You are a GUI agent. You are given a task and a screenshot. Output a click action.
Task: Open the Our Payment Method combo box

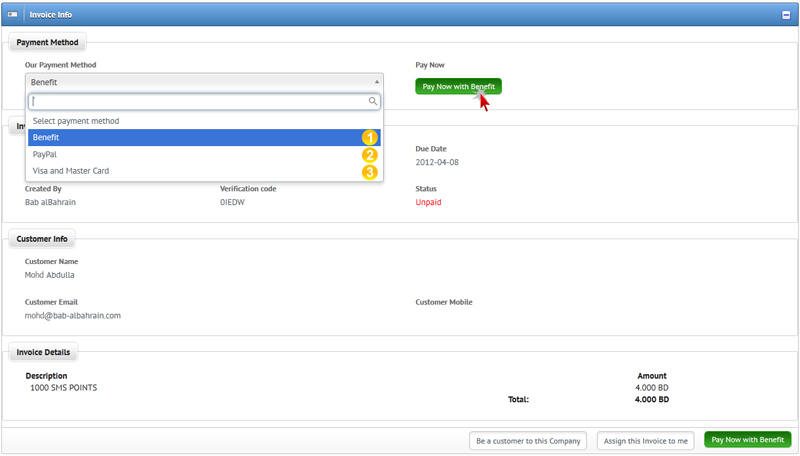(200, 82)
